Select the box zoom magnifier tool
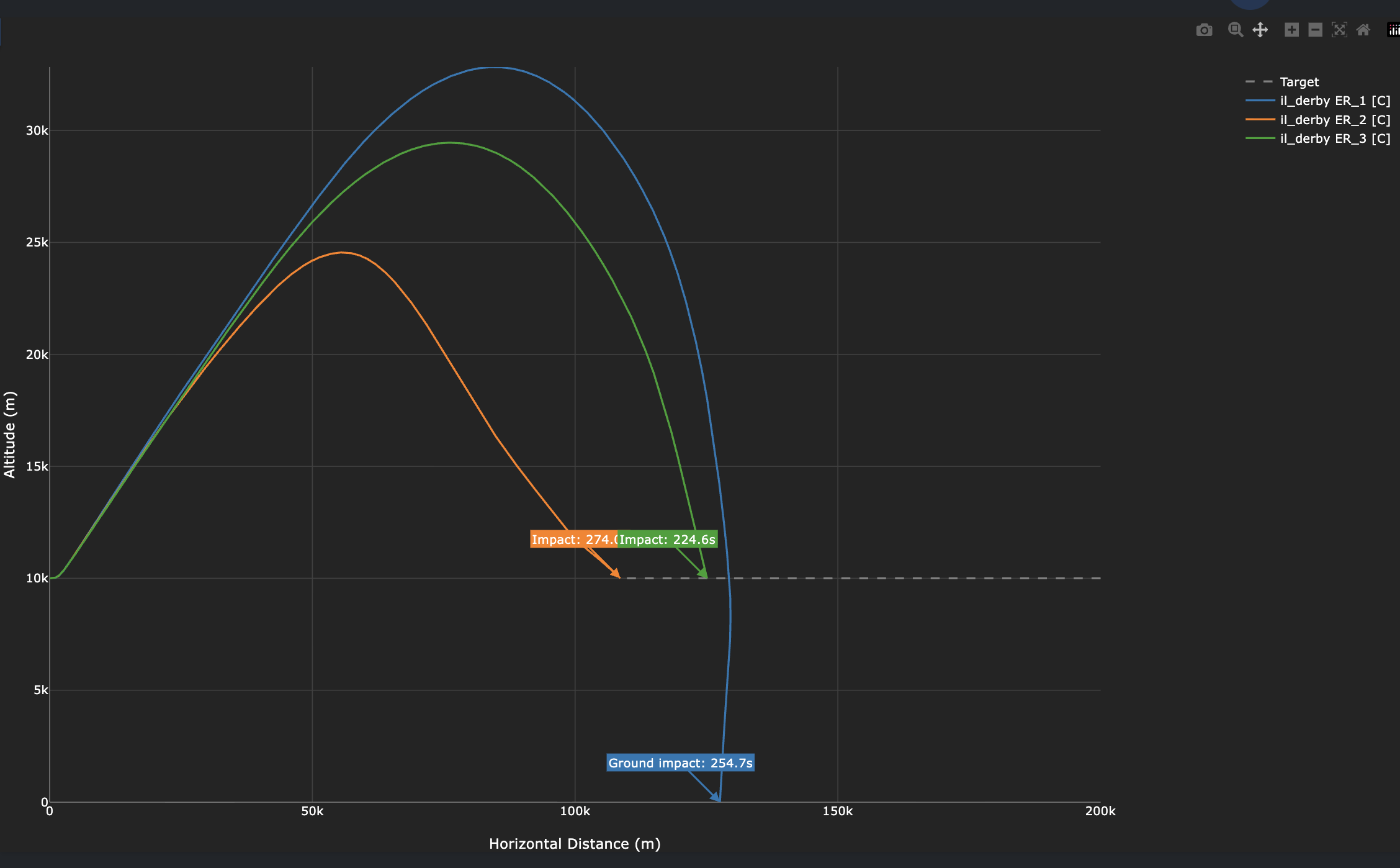Image resolution: width=1400 pixels, height=868 pixels. pyautogui.click(x=1235, y=30)
